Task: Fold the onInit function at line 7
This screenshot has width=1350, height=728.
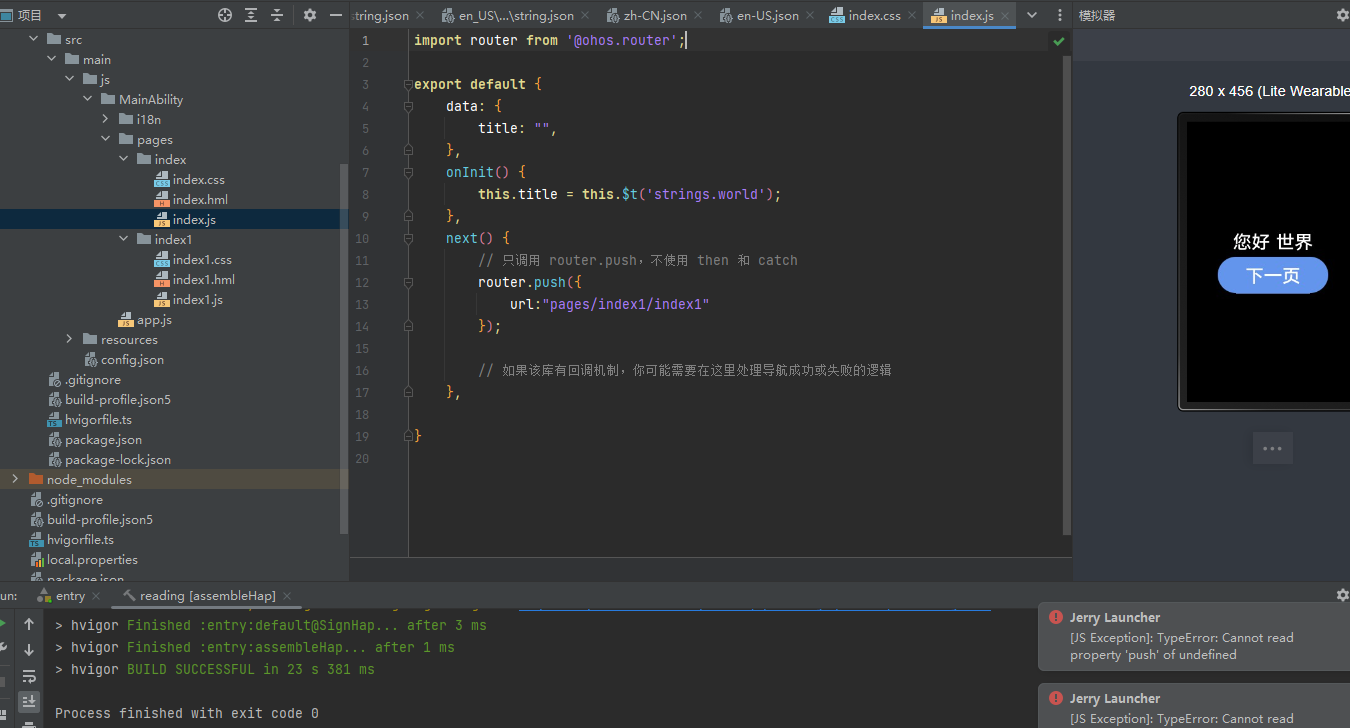Action: [x=408, y=172]
